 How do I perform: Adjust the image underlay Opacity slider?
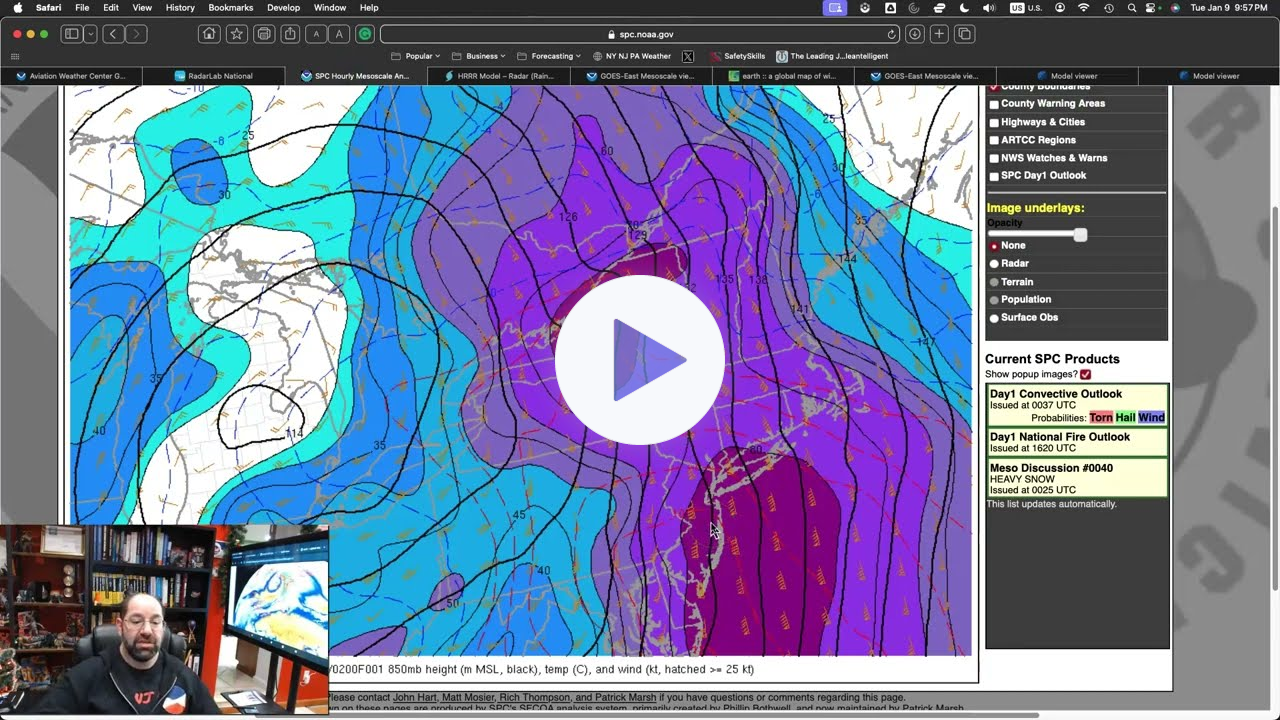pos(1079,235)
